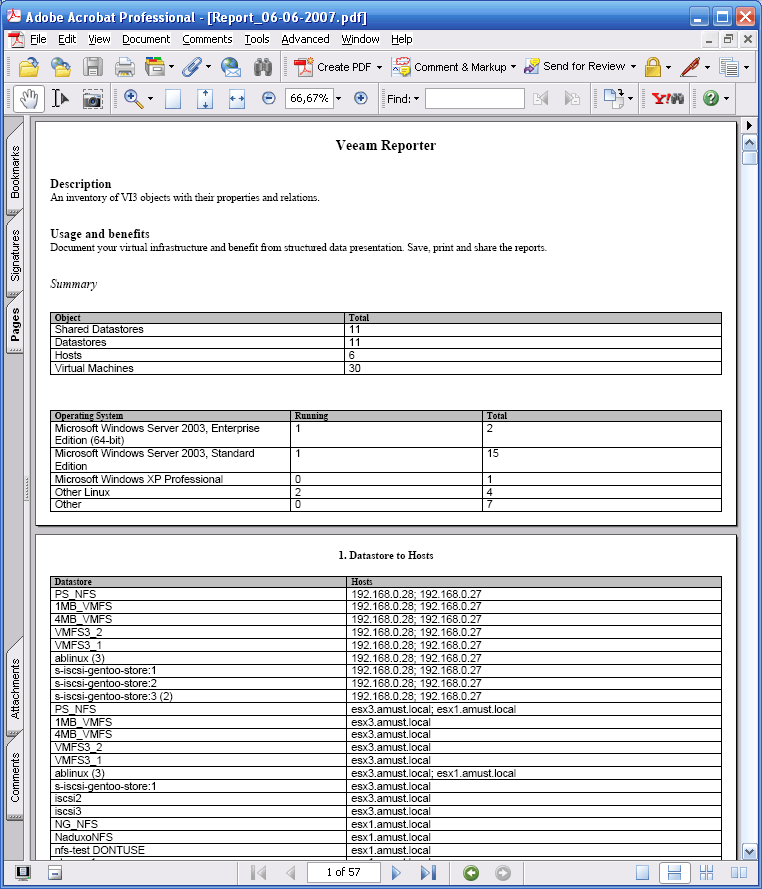Click the Find Next icon

point(573,99)
